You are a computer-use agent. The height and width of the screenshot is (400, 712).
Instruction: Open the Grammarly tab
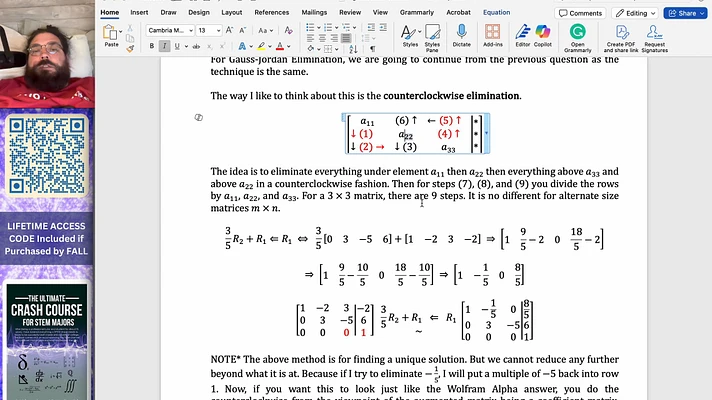point(417,12)
